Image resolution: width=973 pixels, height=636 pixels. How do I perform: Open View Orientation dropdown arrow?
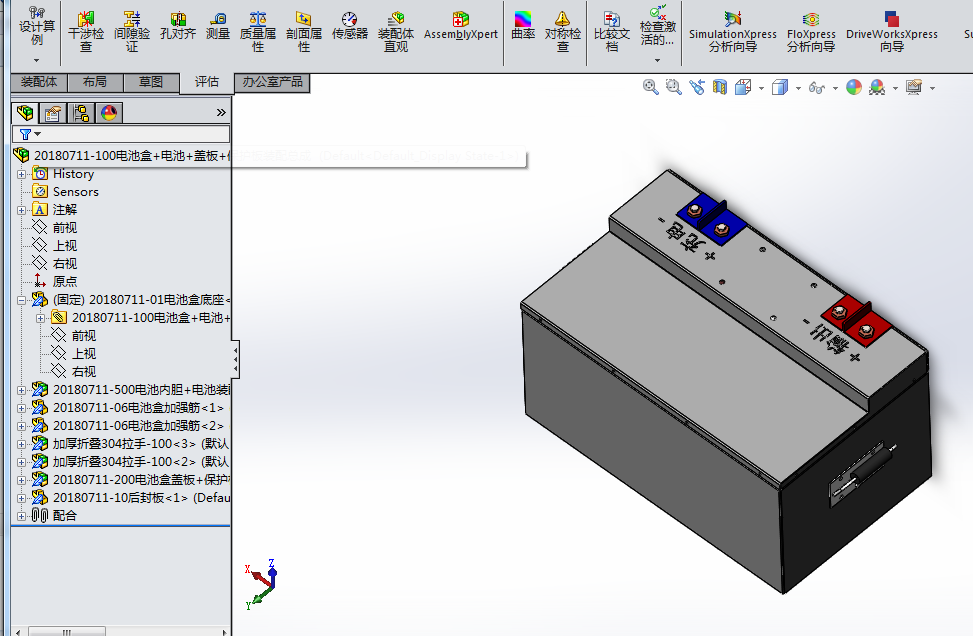click(x=761, y=88)
